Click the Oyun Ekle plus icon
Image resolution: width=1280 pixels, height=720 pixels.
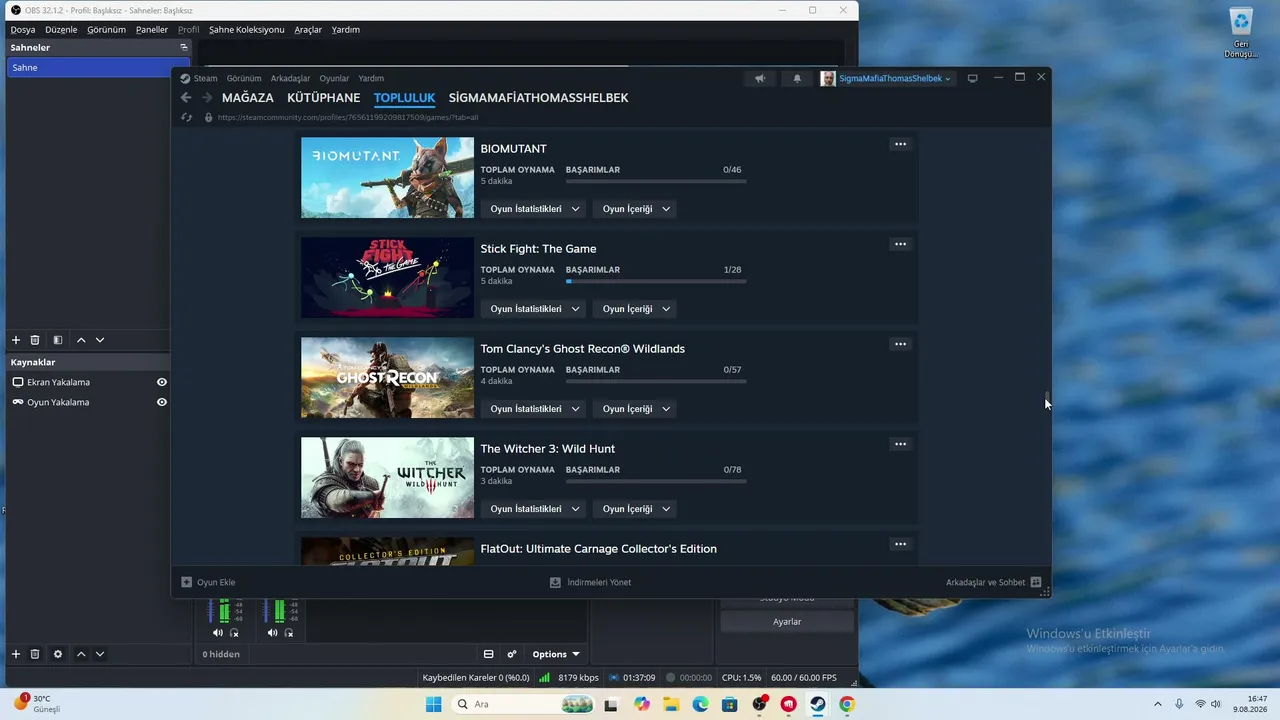(x=186, y=582)
